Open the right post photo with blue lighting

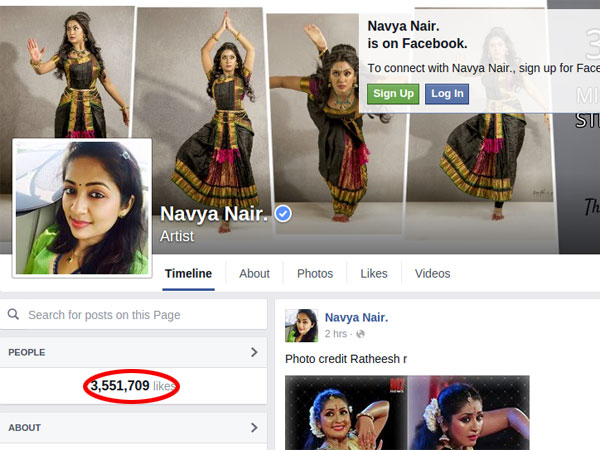469,412
